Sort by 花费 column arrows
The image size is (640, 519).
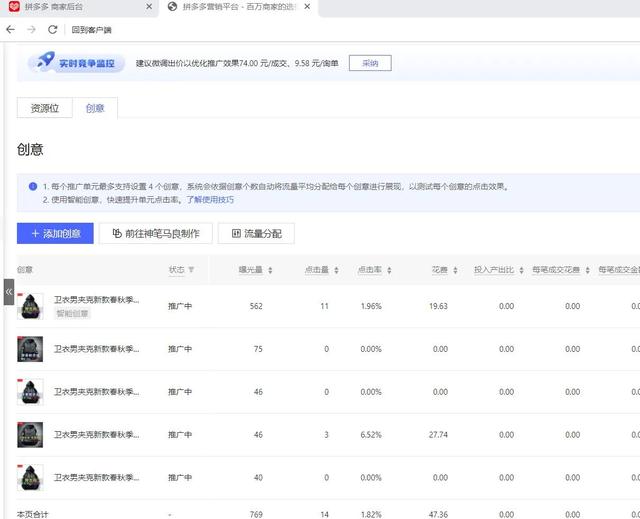(x=456, y=270)
